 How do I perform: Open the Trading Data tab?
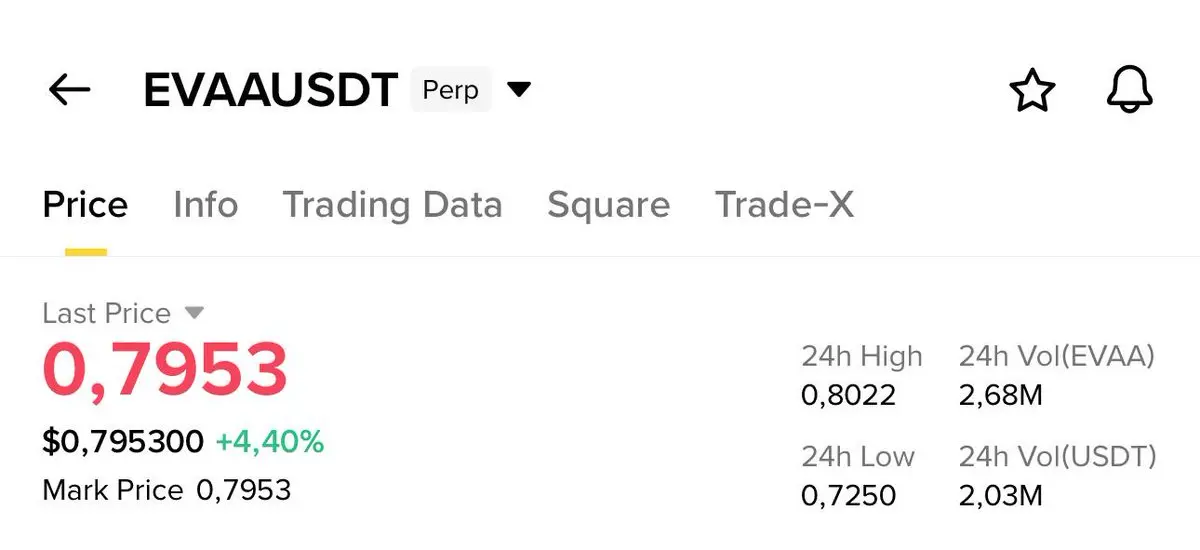point(392,205)
